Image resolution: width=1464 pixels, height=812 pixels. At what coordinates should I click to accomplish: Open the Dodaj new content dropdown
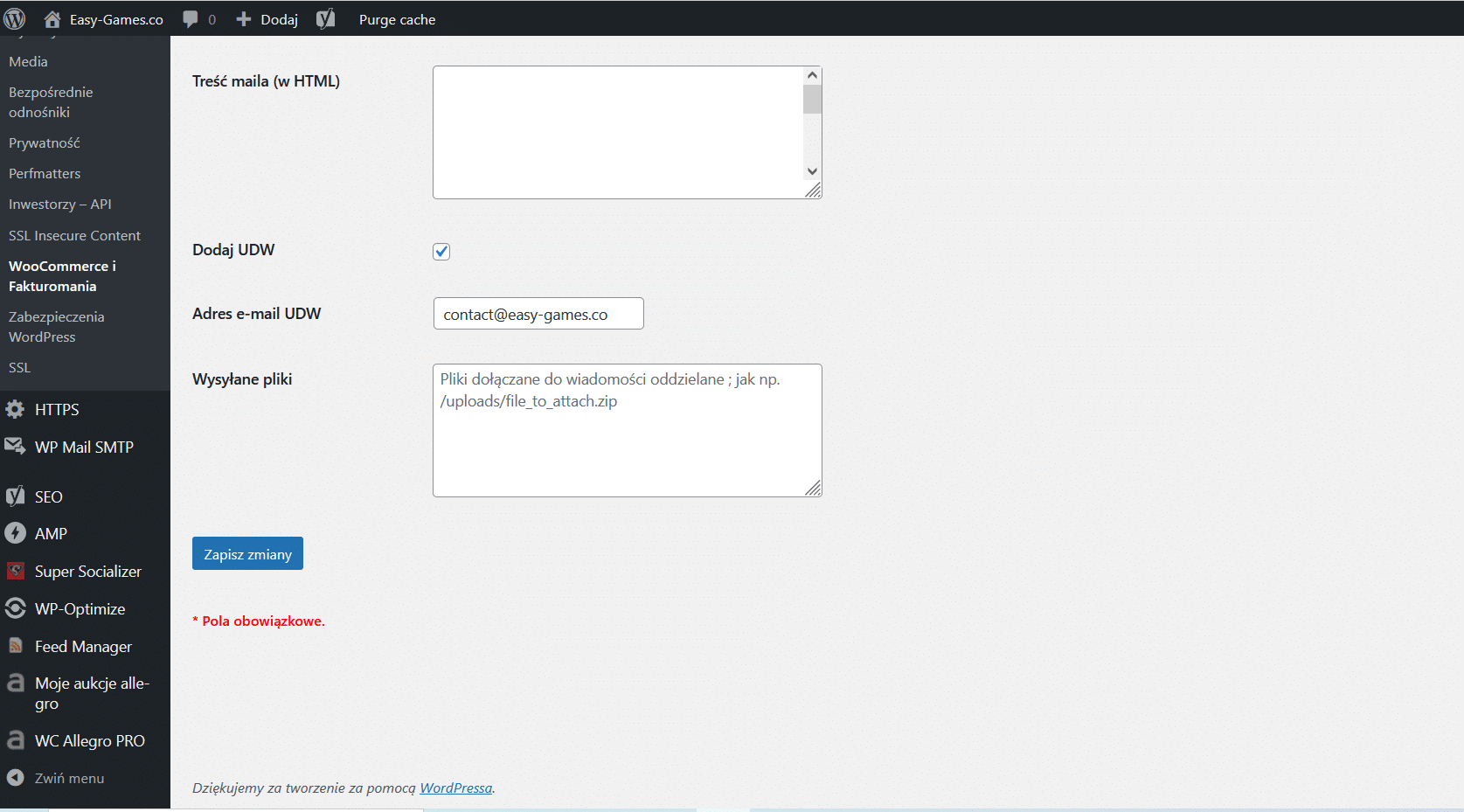pyautogui.click(x=267, y=19)
